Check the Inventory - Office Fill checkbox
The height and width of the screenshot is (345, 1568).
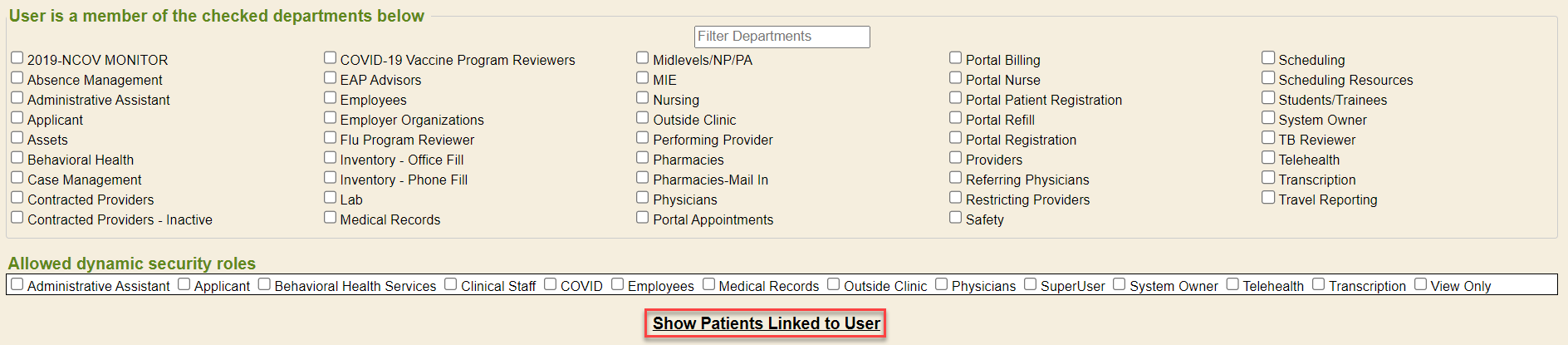[330, 158]
